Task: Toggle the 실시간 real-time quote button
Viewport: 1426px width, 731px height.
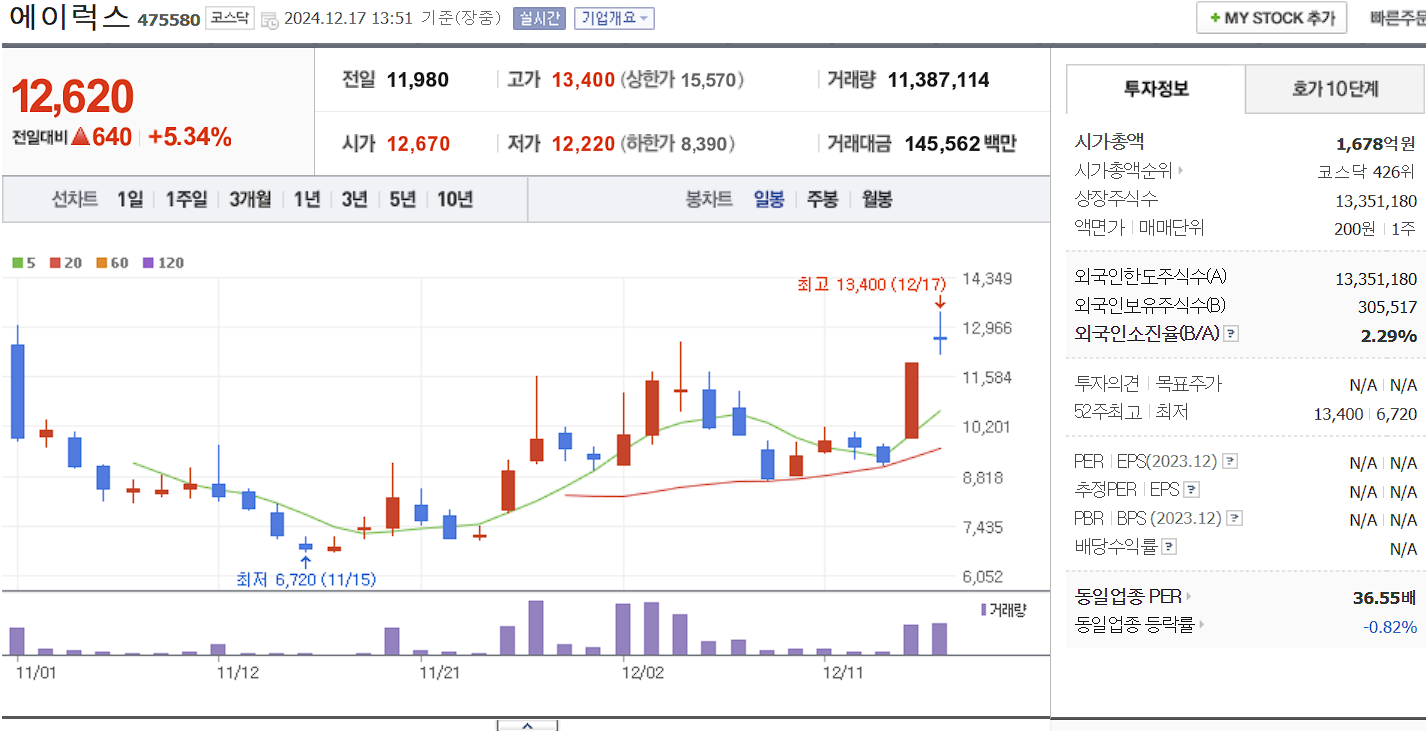Action: 540,18
